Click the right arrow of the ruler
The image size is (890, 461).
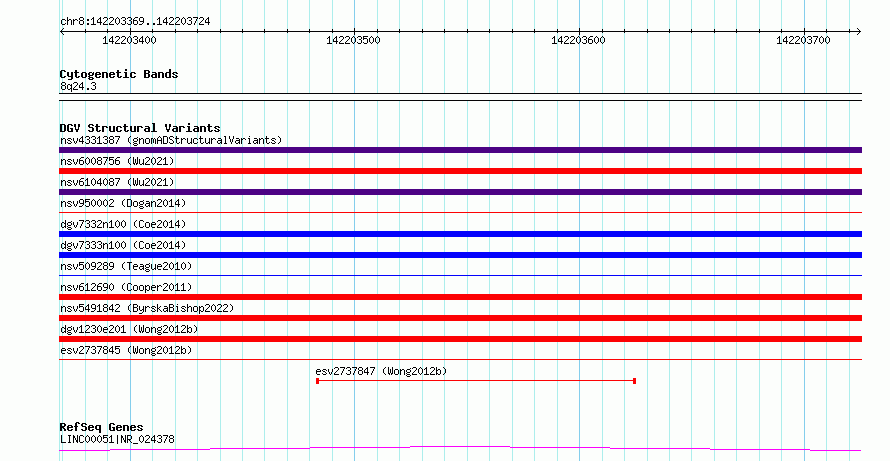click(859, 31)
